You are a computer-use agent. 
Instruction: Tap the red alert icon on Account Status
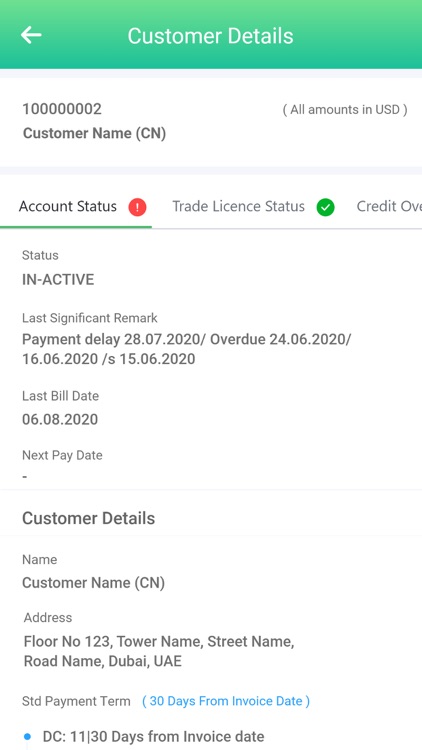click(137, 207)
